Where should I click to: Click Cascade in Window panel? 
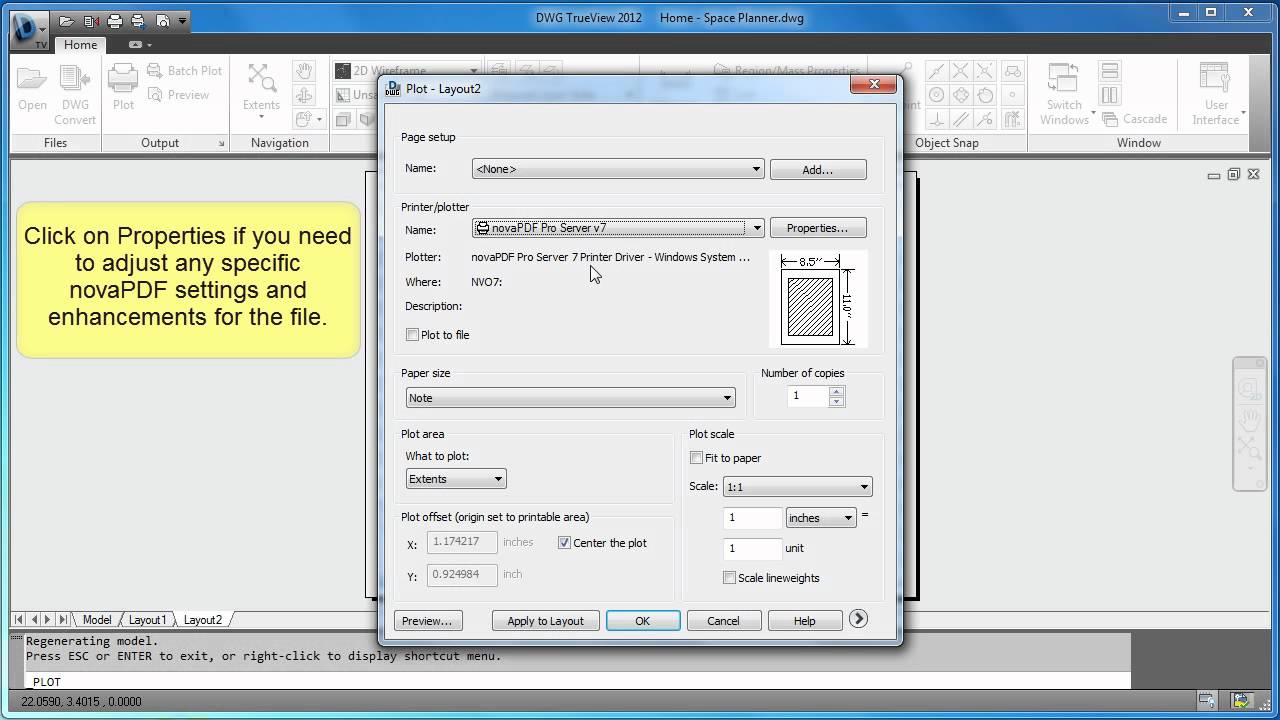click(1134, 119)
